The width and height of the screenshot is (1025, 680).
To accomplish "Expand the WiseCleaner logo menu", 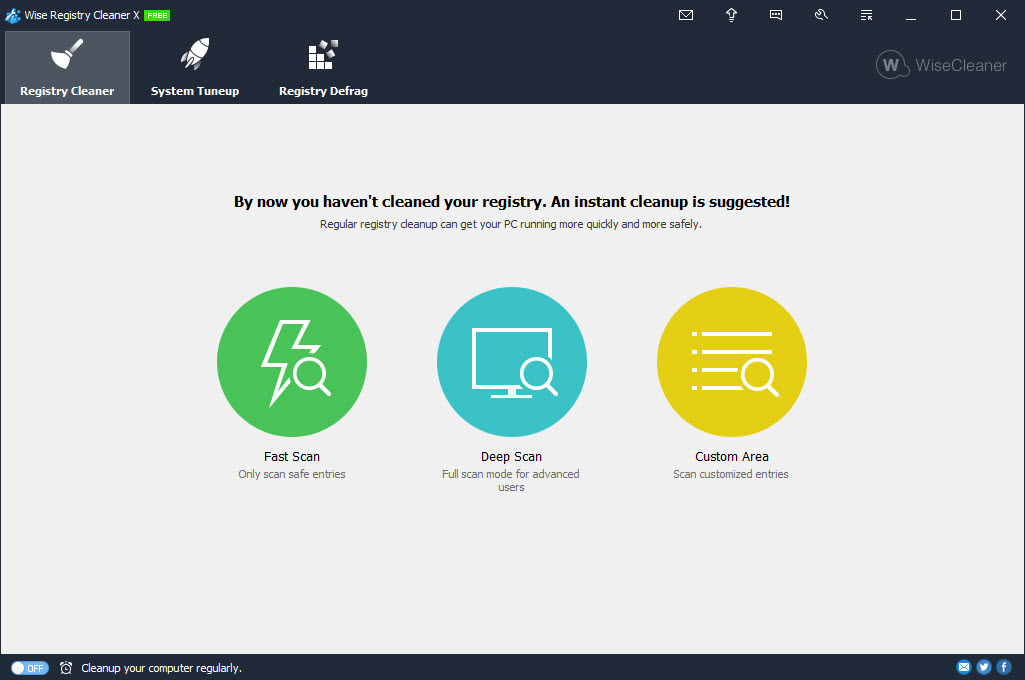I will click(x=940, y=65).
